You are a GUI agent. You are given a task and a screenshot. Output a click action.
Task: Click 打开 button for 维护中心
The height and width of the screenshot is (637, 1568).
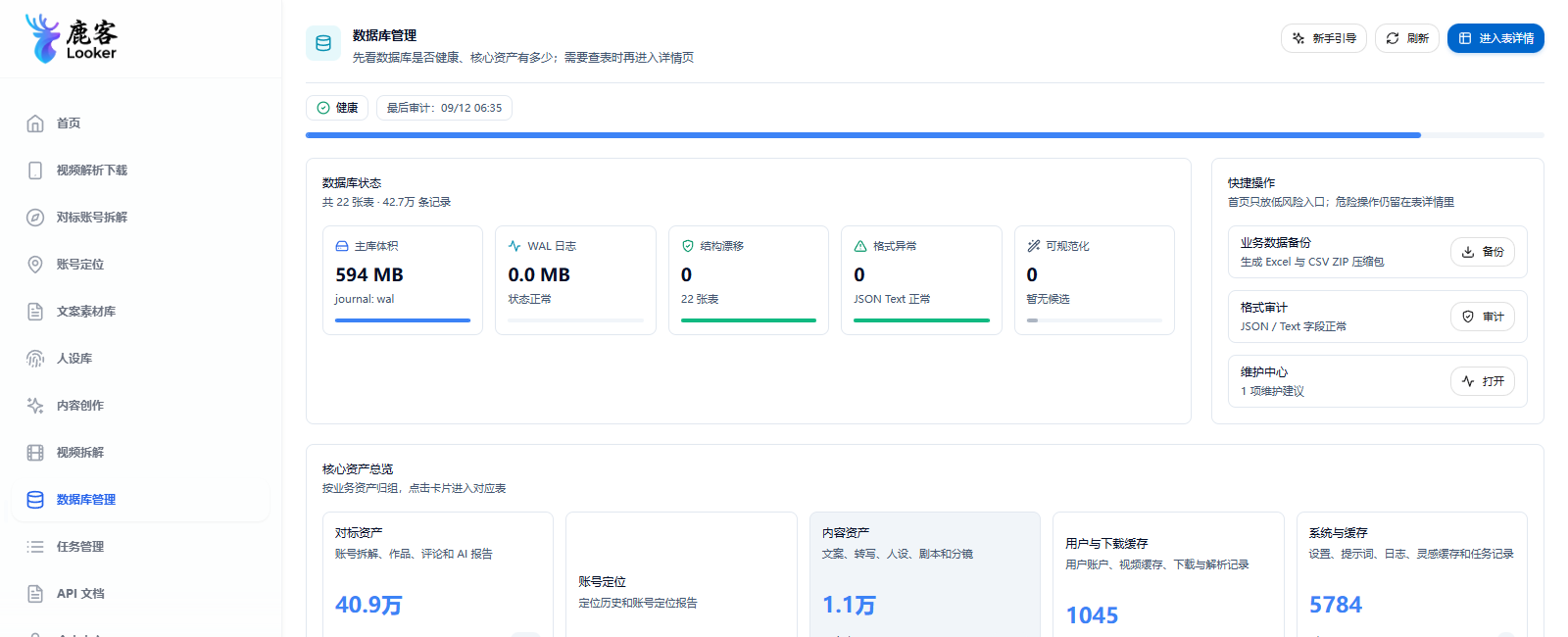(x=1483, y=381)
